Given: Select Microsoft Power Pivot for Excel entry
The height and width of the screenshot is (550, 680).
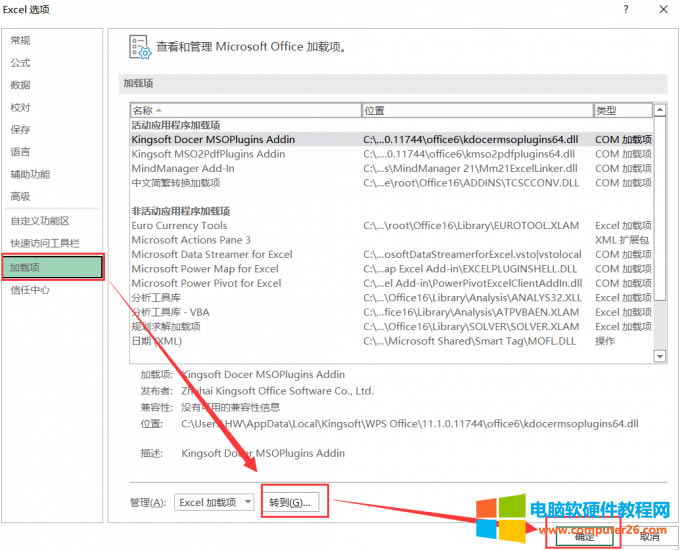Looking at the screenshot, I should click(206, 283).
